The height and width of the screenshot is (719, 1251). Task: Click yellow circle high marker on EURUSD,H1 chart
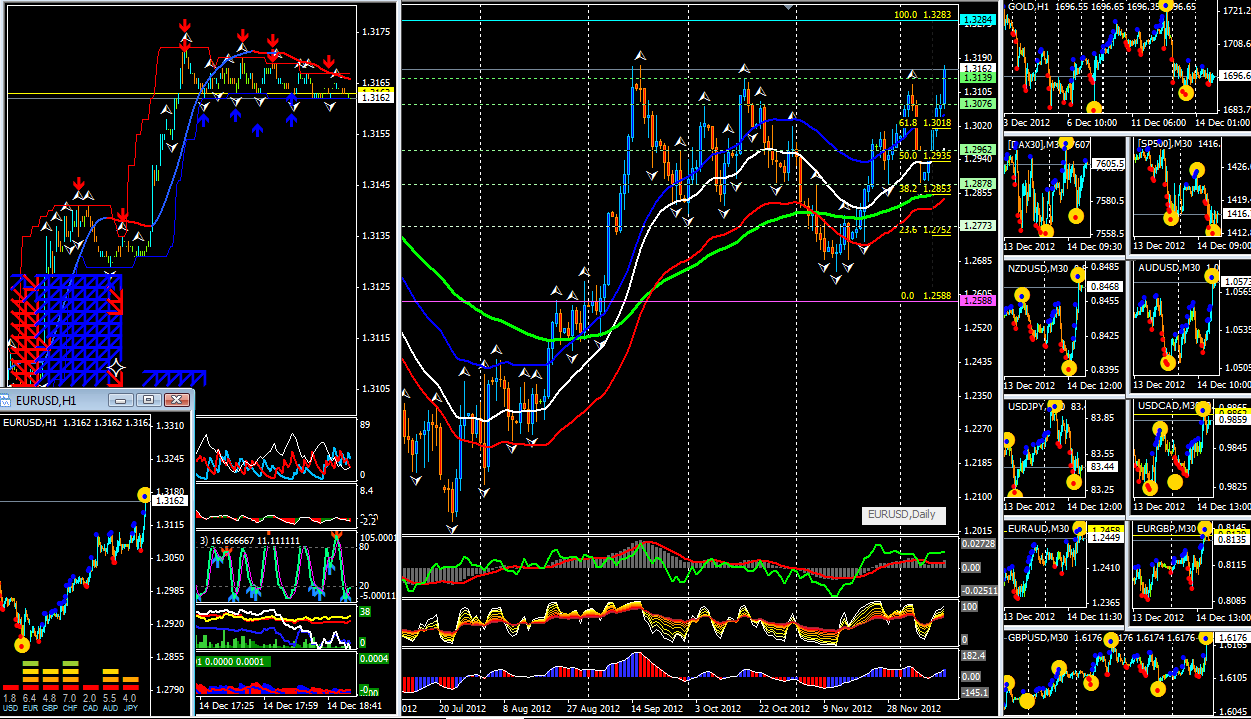coord(145,494)
